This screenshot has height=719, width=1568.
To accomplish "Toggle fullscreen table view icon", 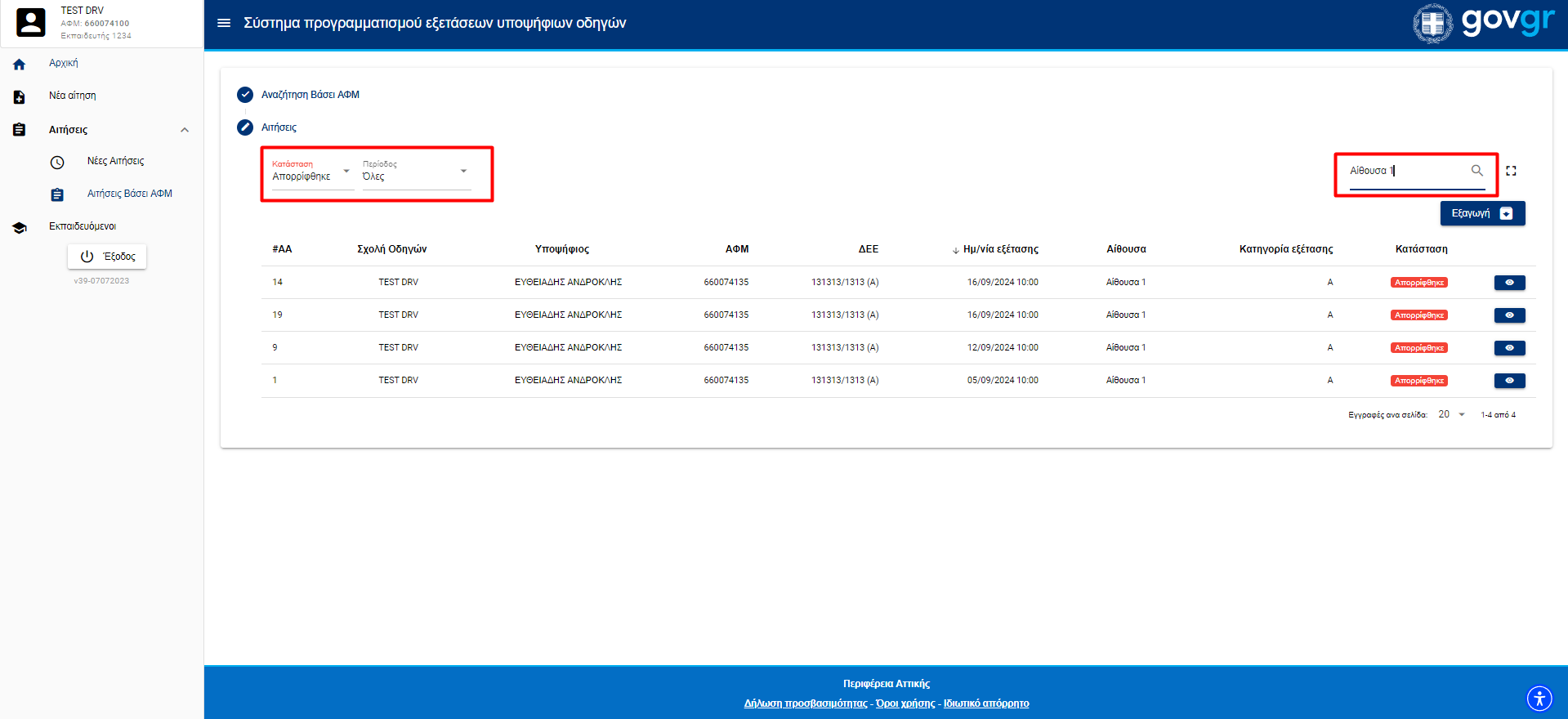I will click(x=1511, y=171).
